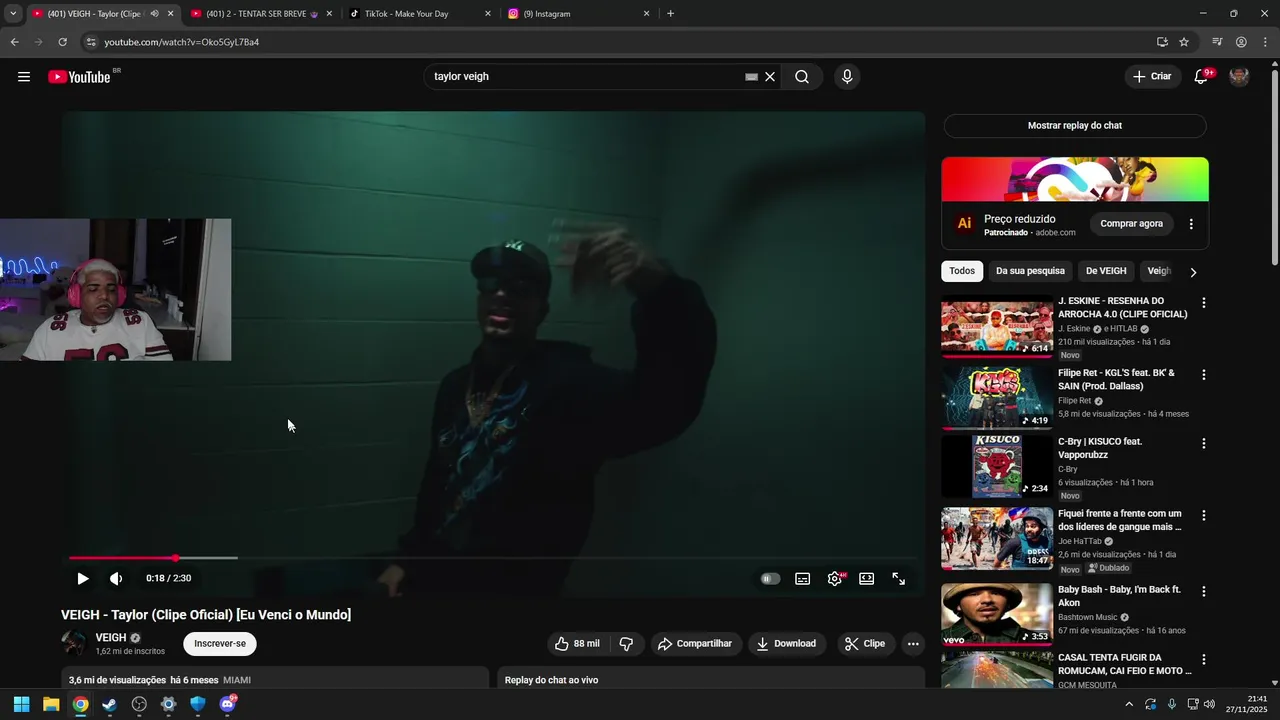Open Chrome tab search dropdown

(13, 14)
